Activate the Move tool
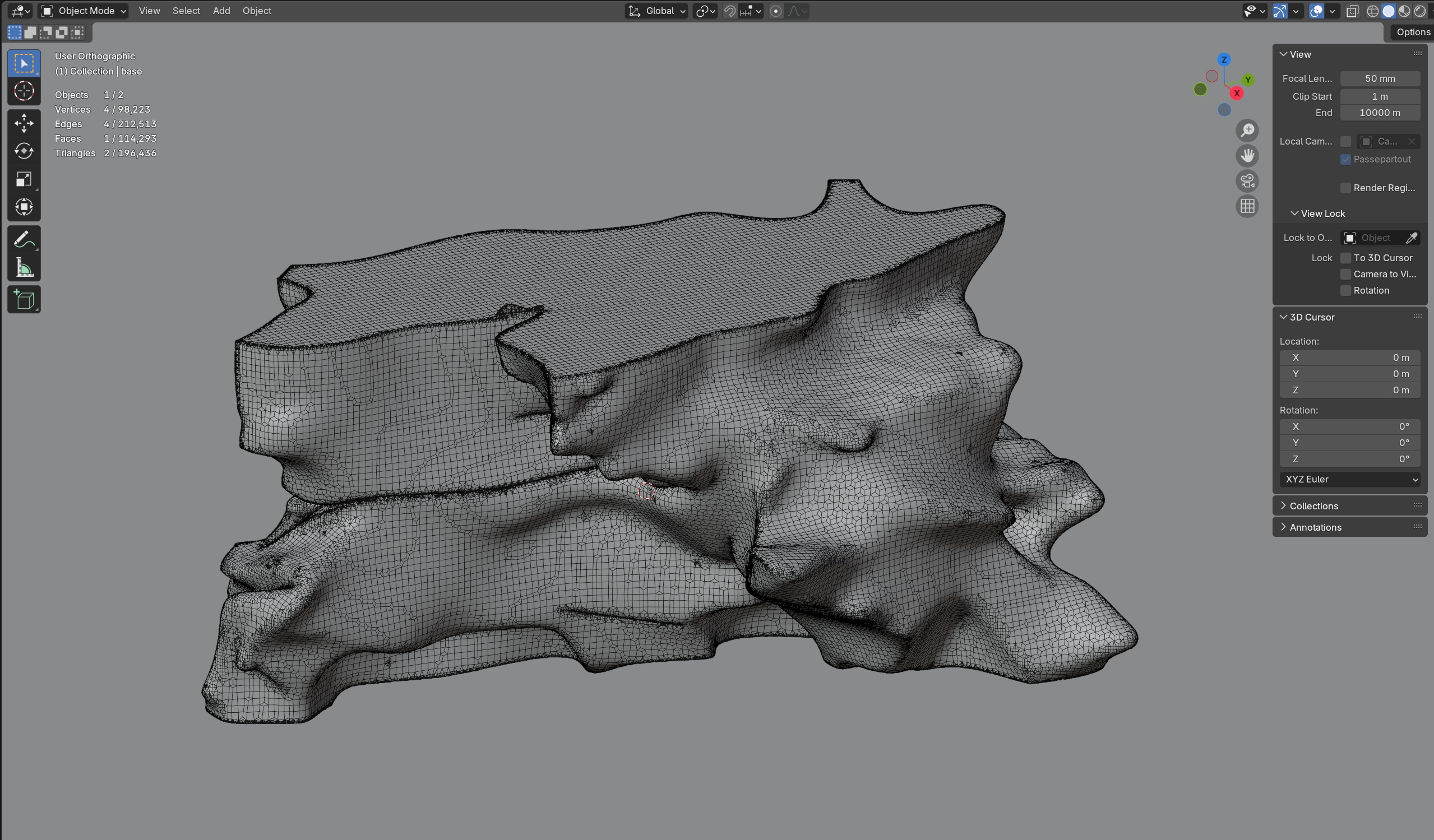The image size is (1434, 840). (24, 123)
